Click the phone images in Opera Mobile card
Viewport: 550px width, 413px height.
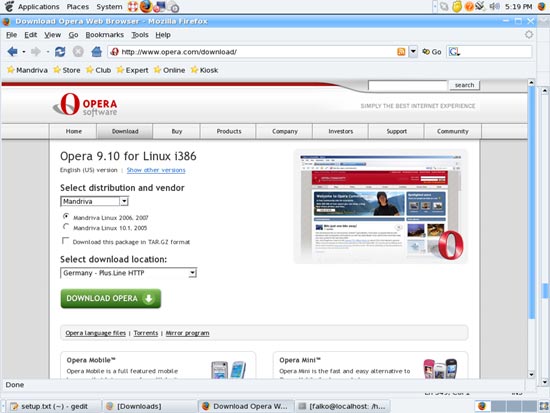coord(228,369)
